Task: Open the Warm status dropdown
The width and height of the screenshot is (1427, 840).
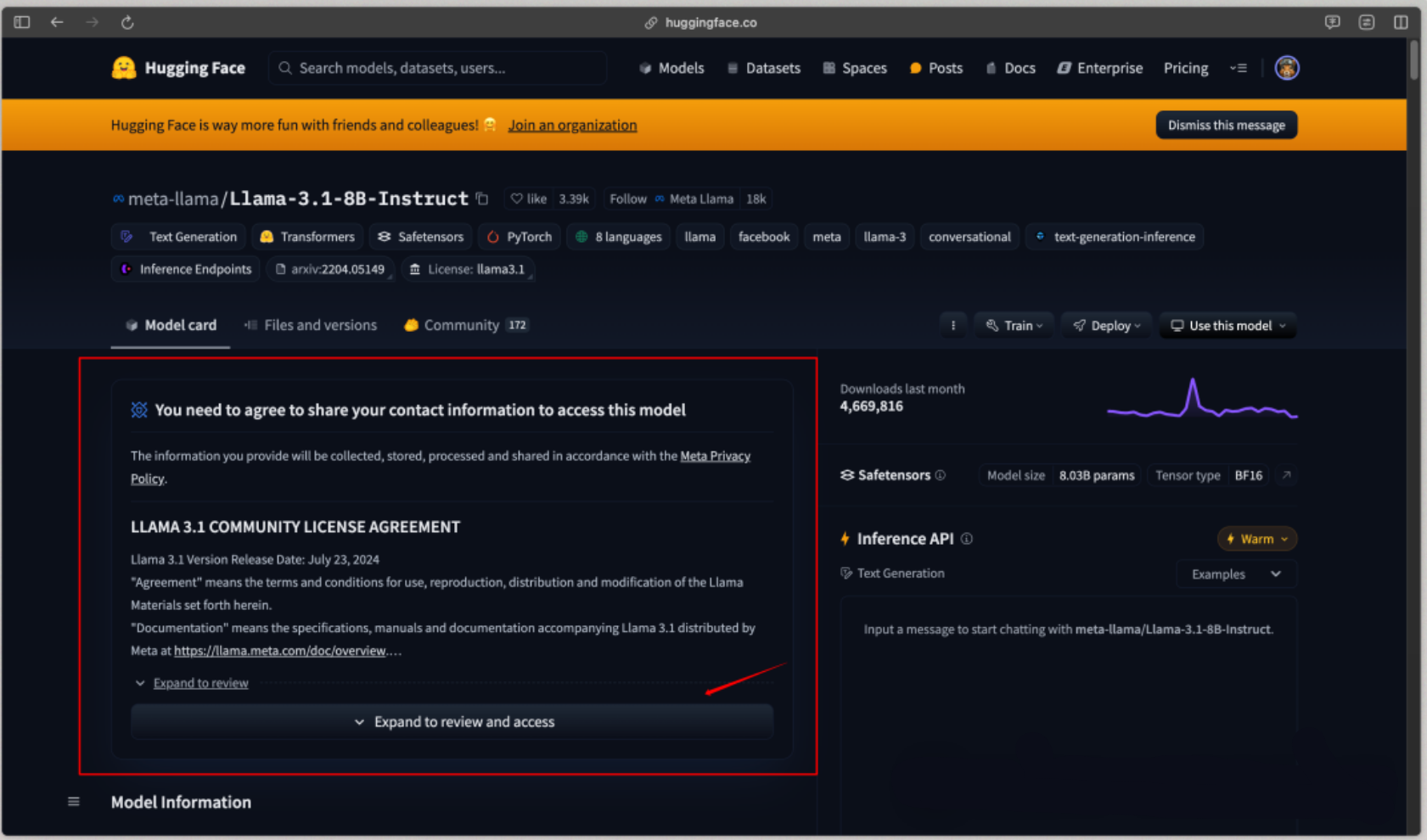Action: click(1256, 539)
